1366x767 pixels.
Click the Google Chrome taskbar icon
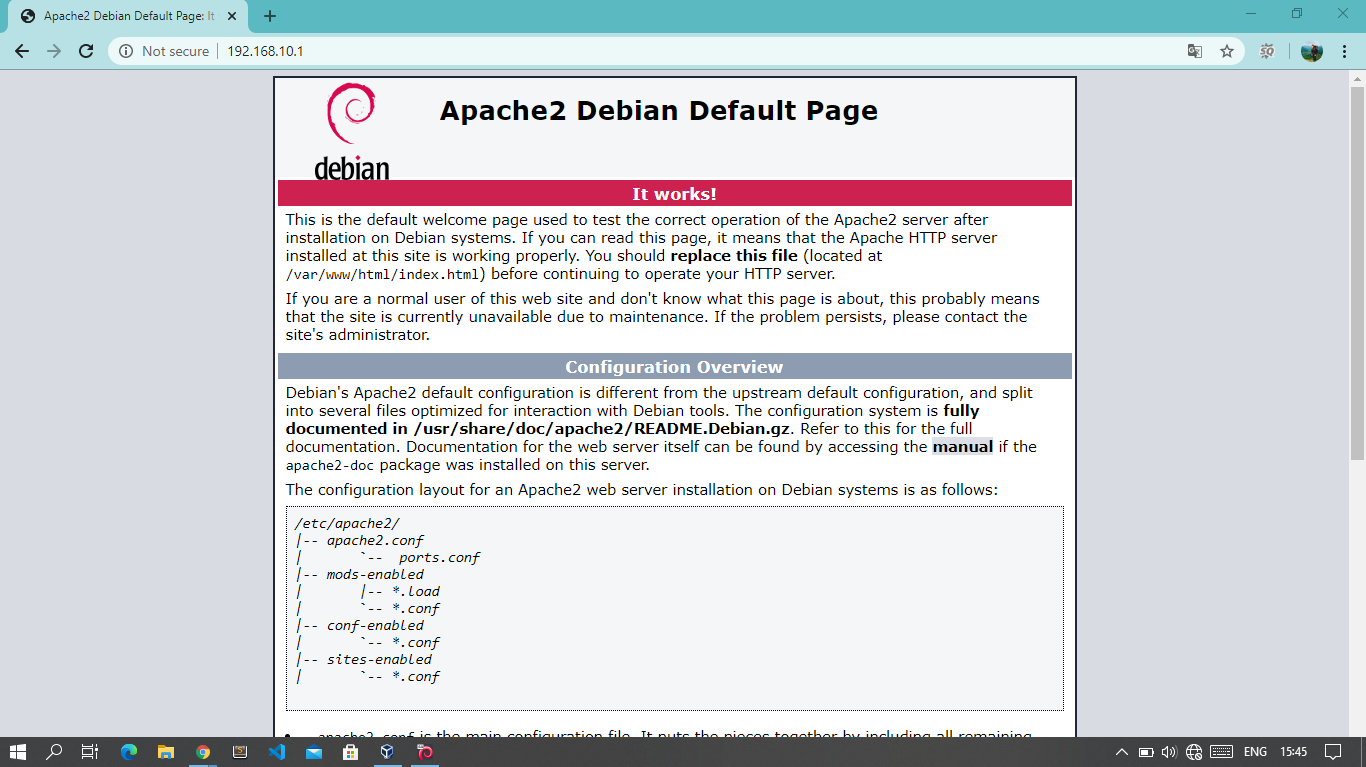[203, 751]
